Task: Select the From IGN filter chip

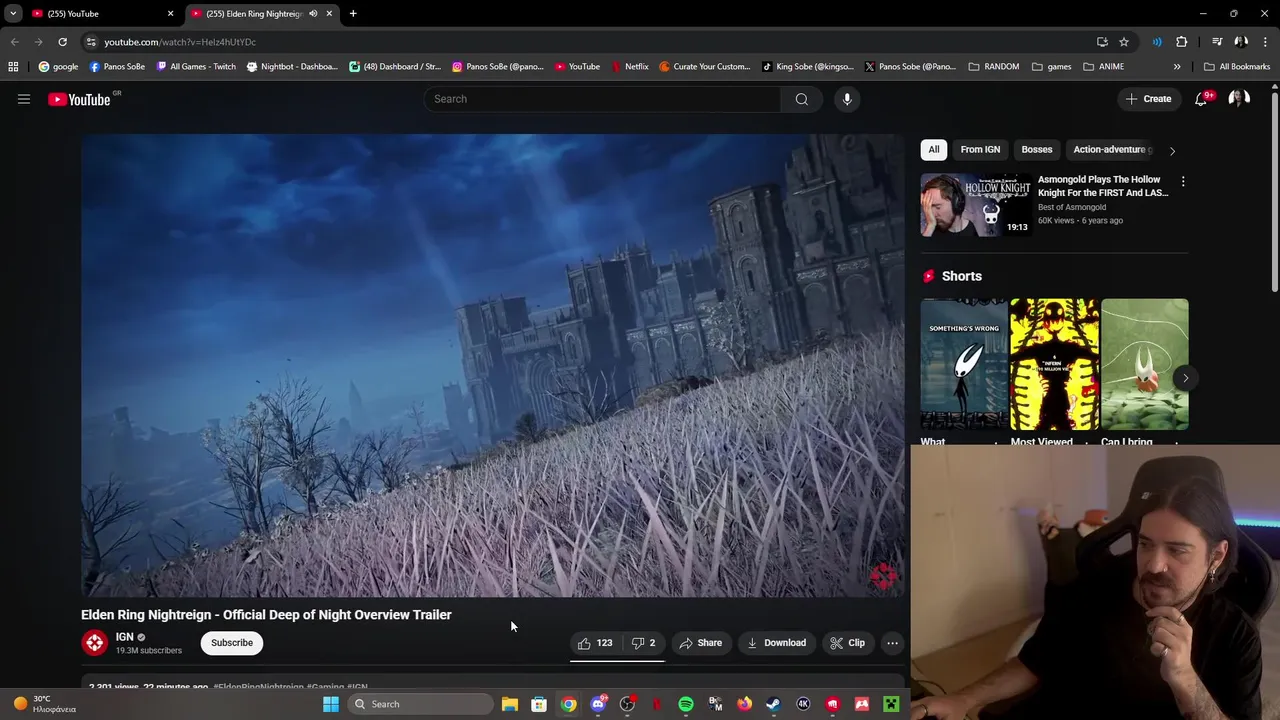Action: [x=980, y=150]
